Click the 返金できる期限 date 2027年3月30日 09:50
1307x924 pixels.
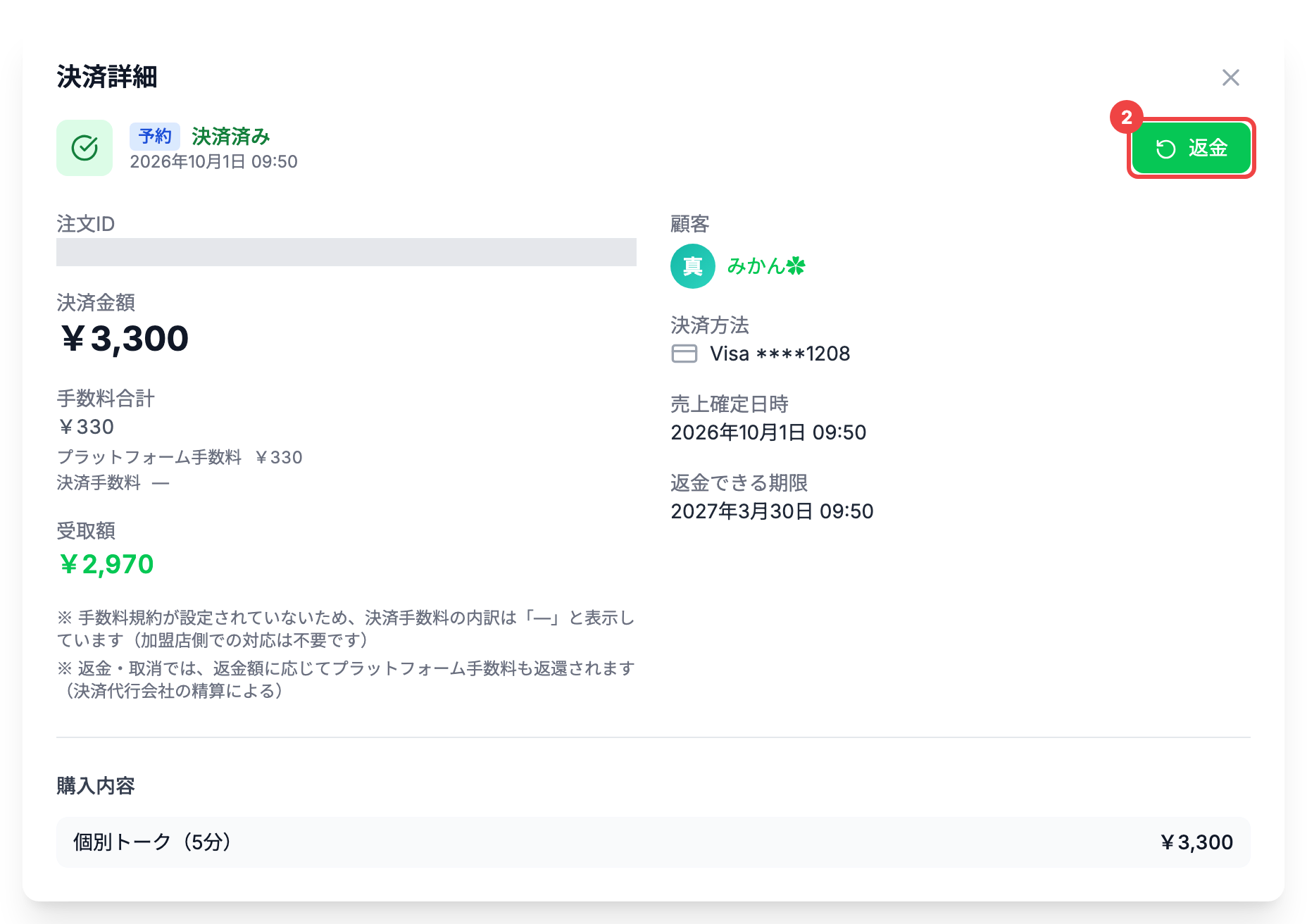tap(772, 511)
